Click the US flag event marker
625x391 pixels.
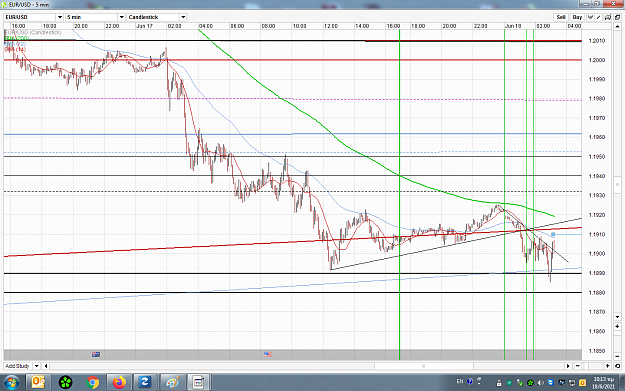click(267, 354)
